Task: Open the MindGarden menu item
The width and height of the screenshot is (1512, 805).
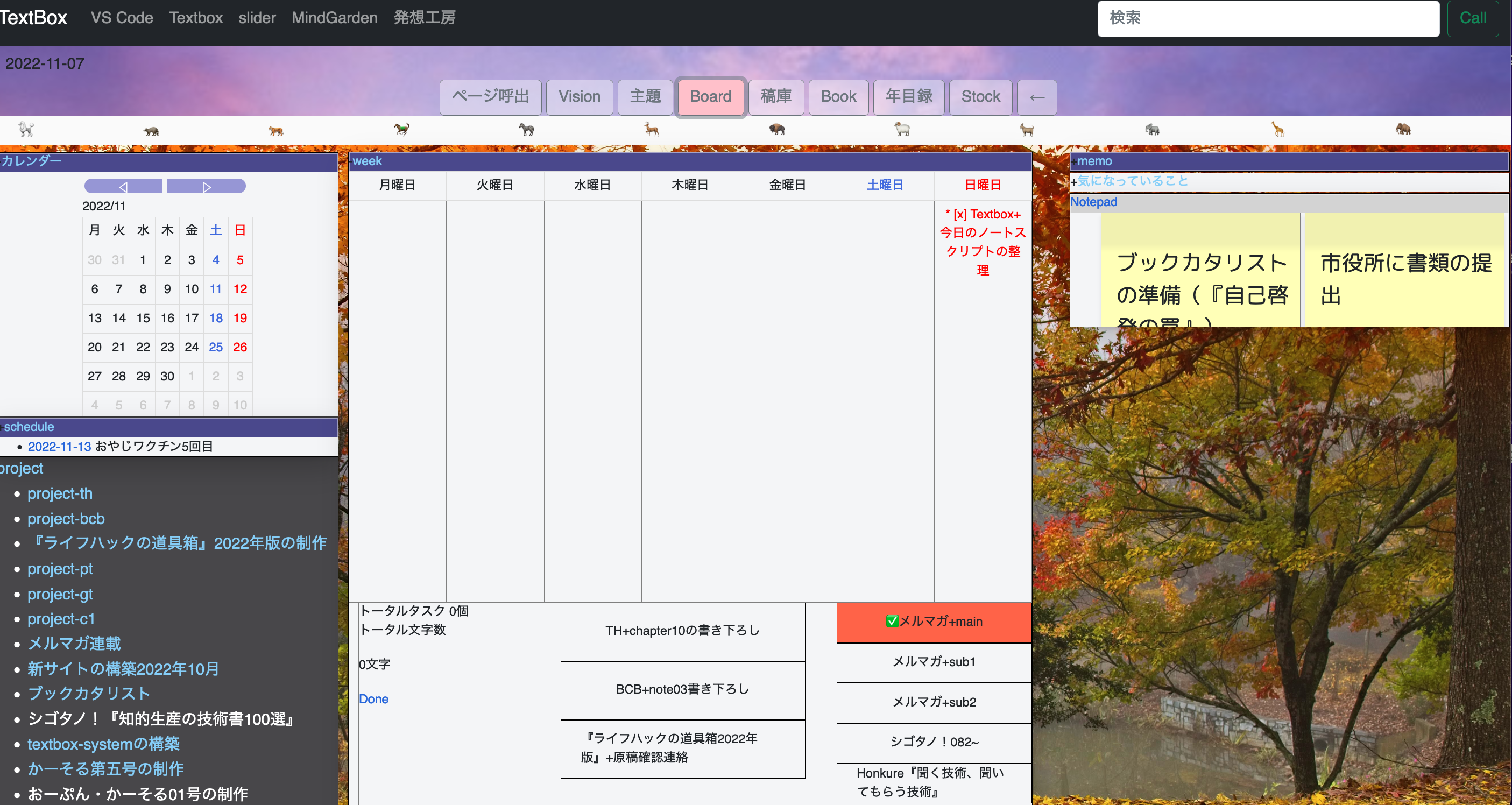Action: 334,18
